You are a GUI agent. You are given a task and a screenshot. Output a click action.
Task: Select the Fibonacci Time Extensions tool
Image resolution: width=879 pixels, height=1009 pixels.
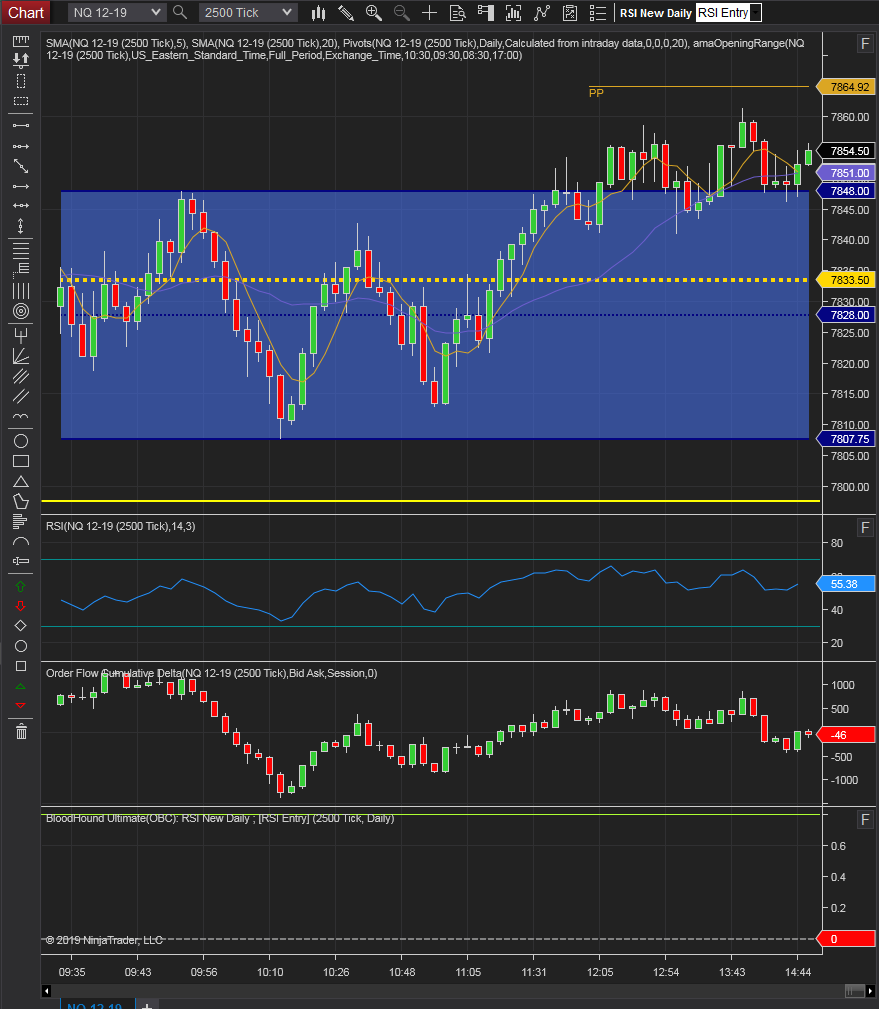click(x=21, y=291)
